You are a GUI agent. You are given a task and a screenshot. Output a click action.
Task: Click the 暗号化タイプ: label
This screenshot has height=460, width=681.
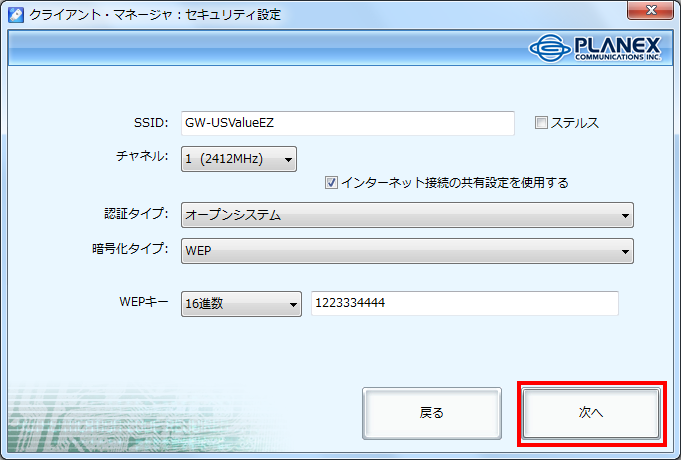(130, 249)
